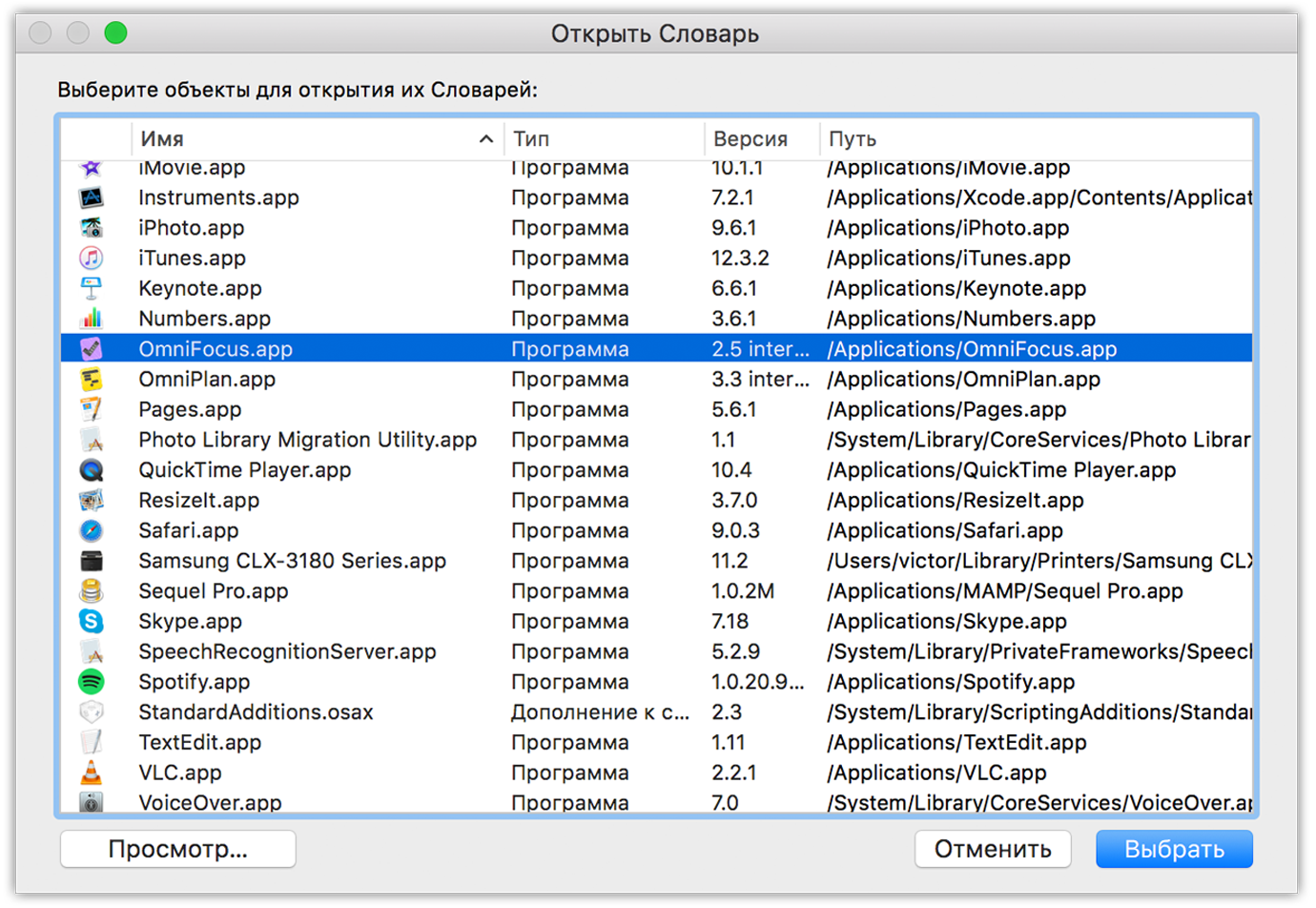Click the Просмотр... button
This screenshot has width=1316, height=908.
pyautogui.click(x=178, y=849)
